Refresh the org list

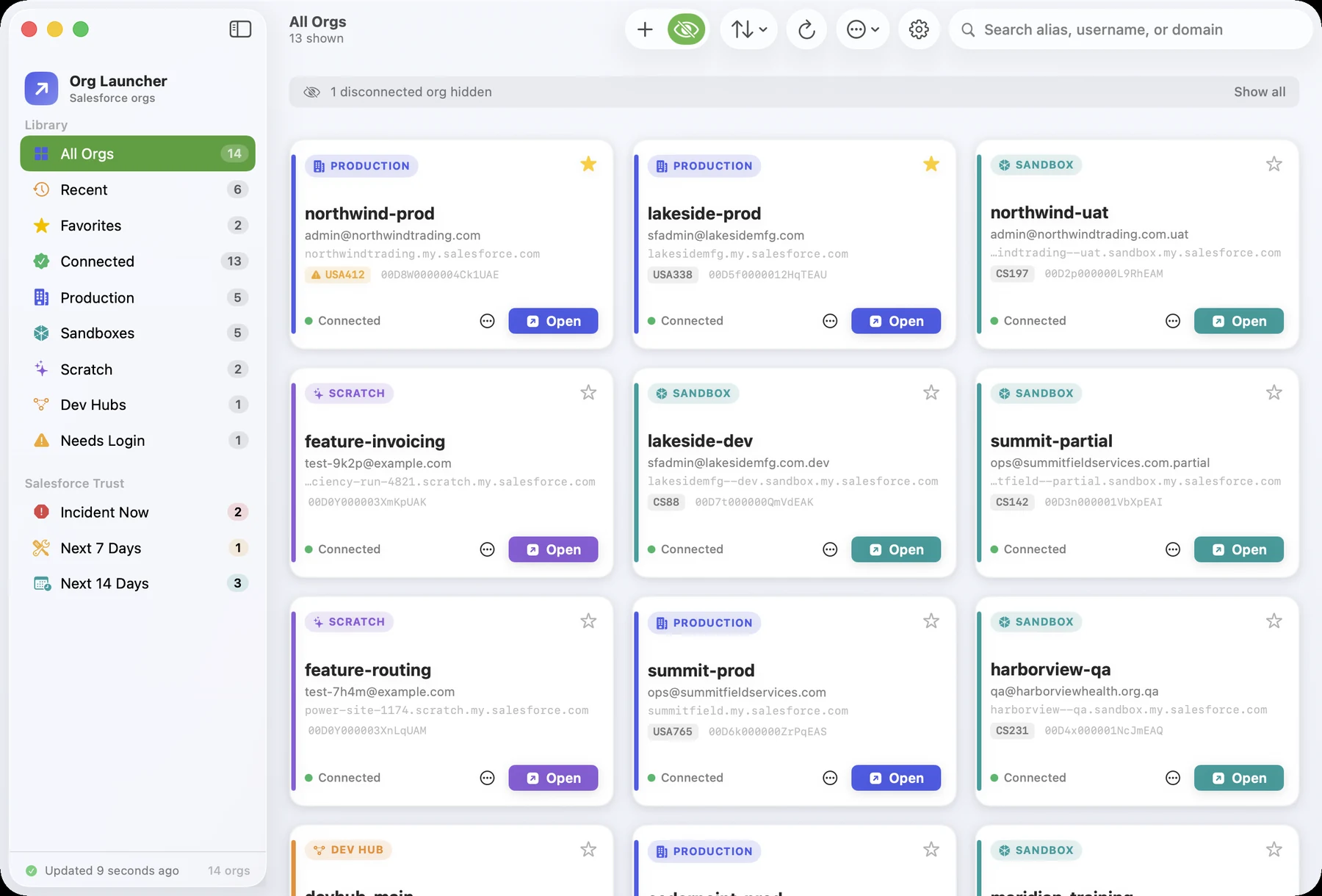(x=806, y=29)
